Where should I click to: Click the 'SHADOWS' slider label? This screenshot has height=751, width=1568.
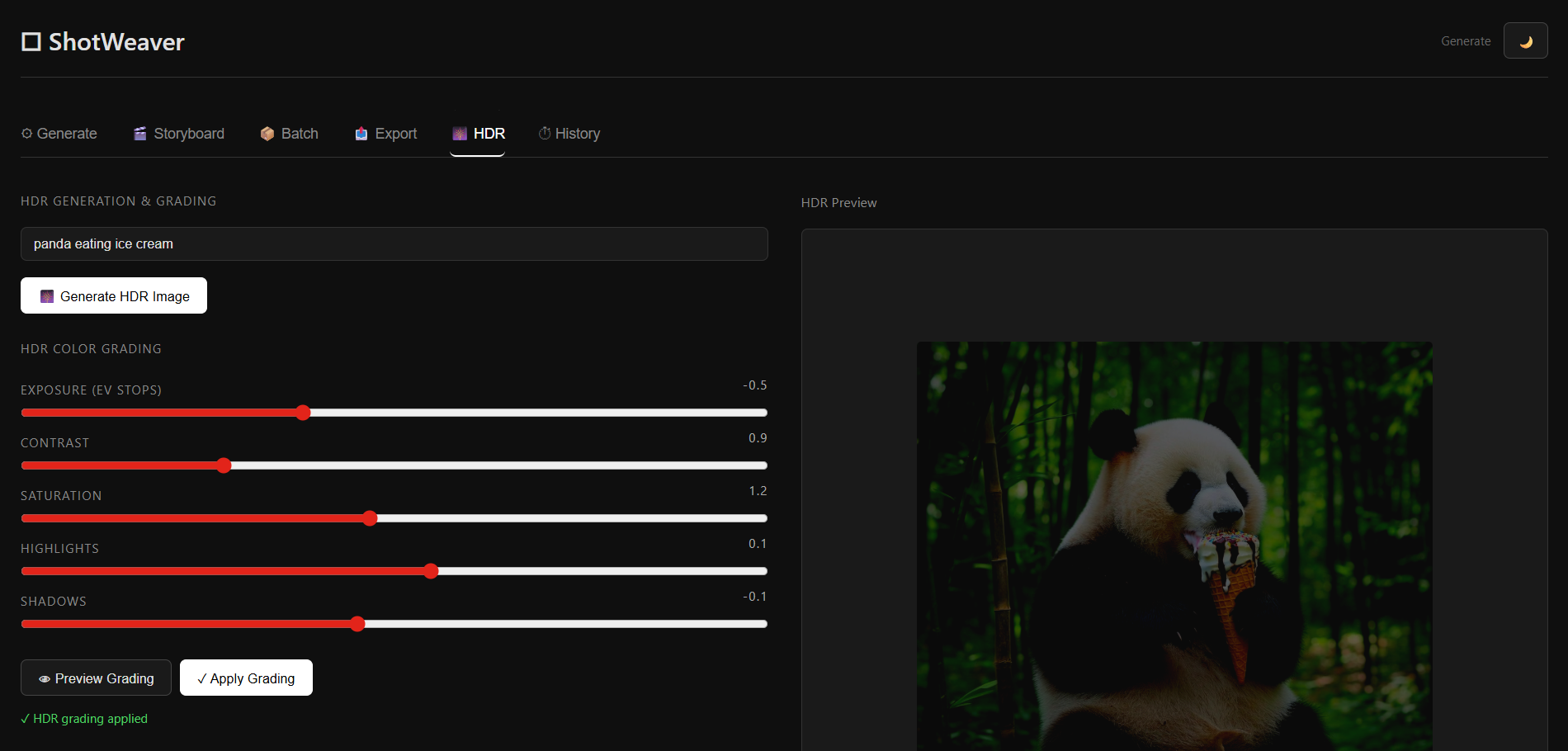[x=54, y=602]
